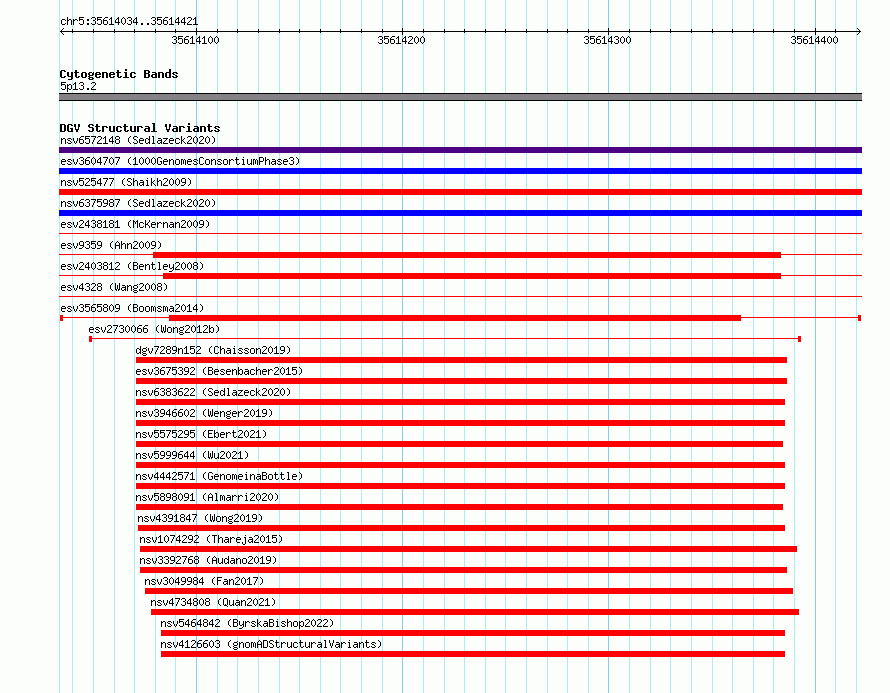Click the thin red esv2730066 variant line
This screenshot has height=693, width=890.
point(445,339)
